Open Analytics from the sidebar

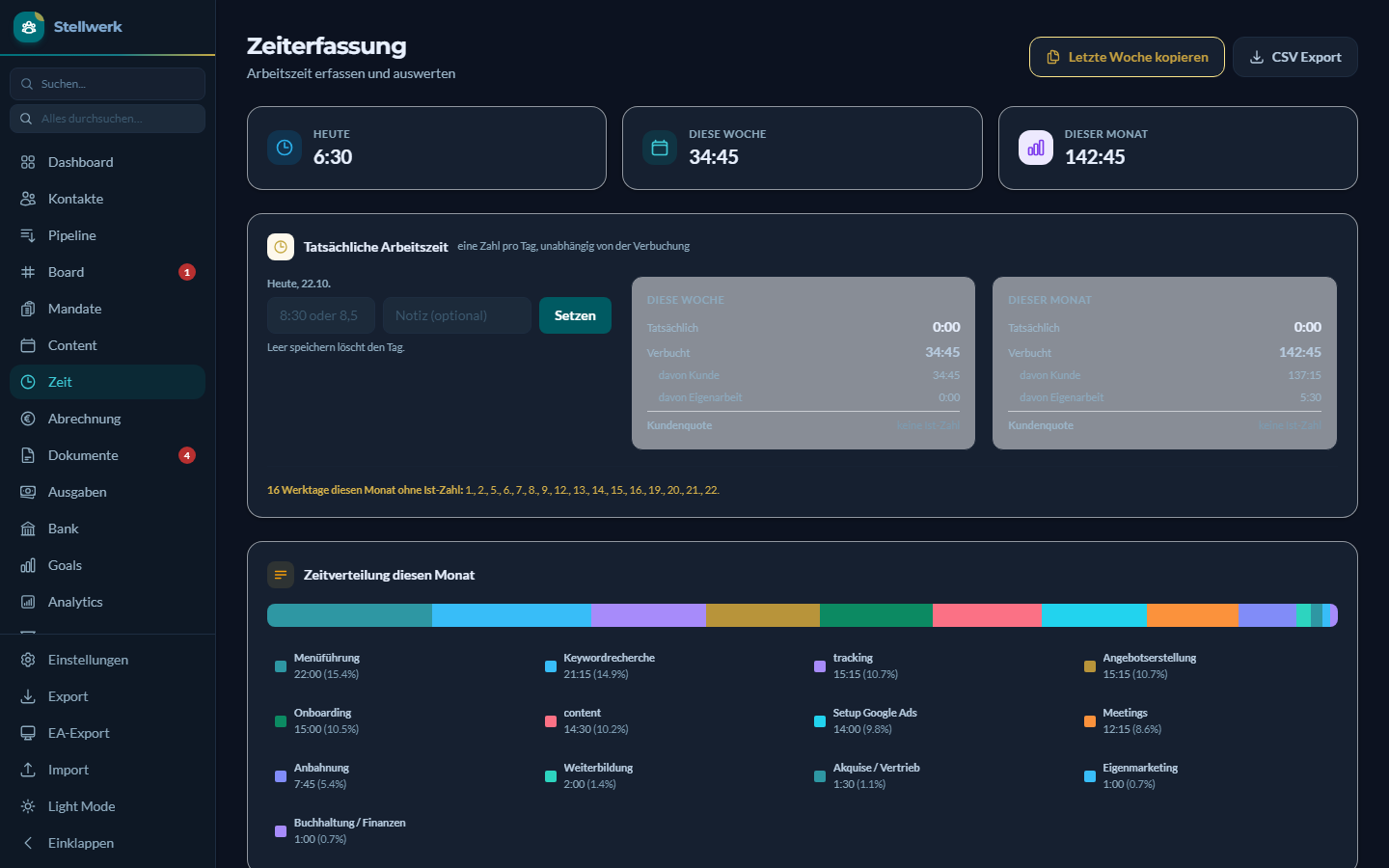coord(107,602)
